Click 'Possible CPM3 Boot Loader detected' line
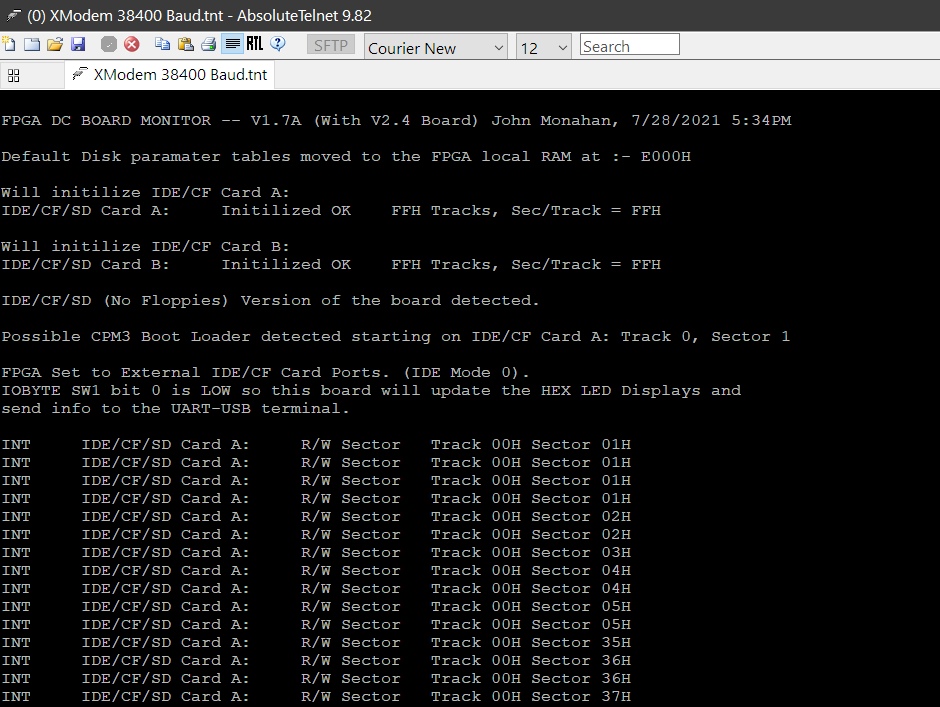The image size is (940, 707). click(396, 336)
